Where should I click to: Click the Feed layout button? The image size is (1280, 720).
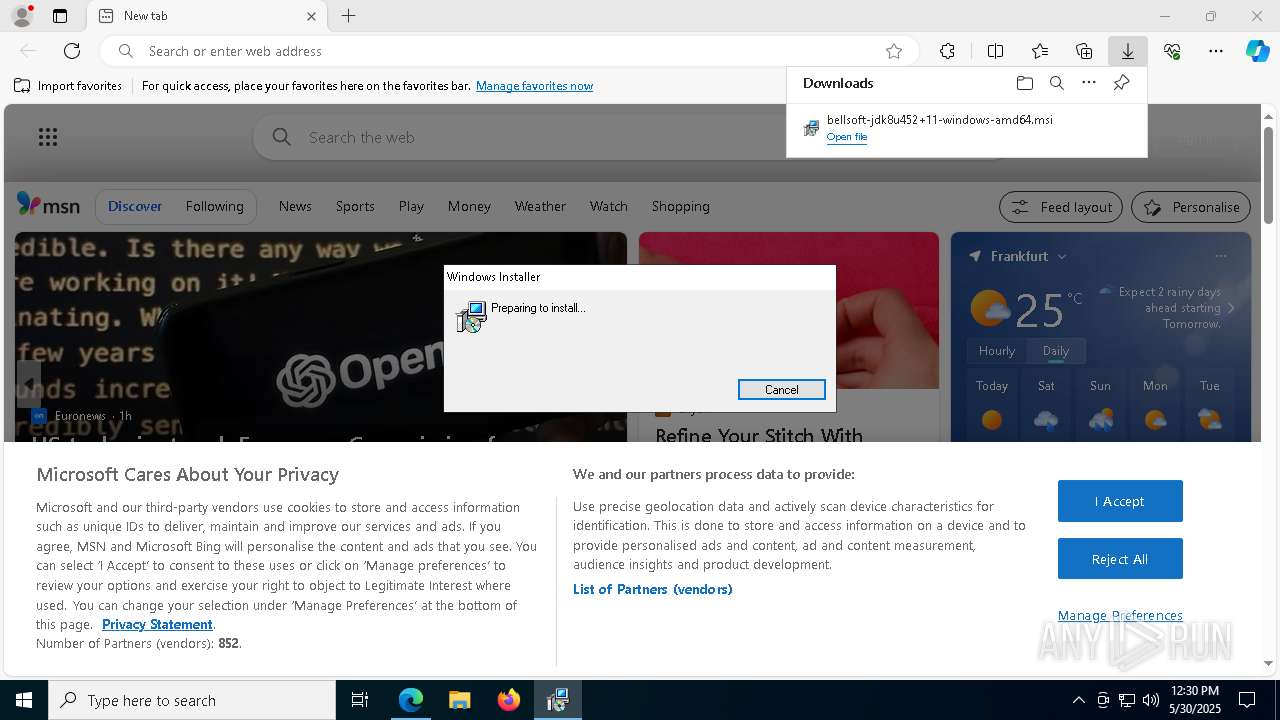1061,207
